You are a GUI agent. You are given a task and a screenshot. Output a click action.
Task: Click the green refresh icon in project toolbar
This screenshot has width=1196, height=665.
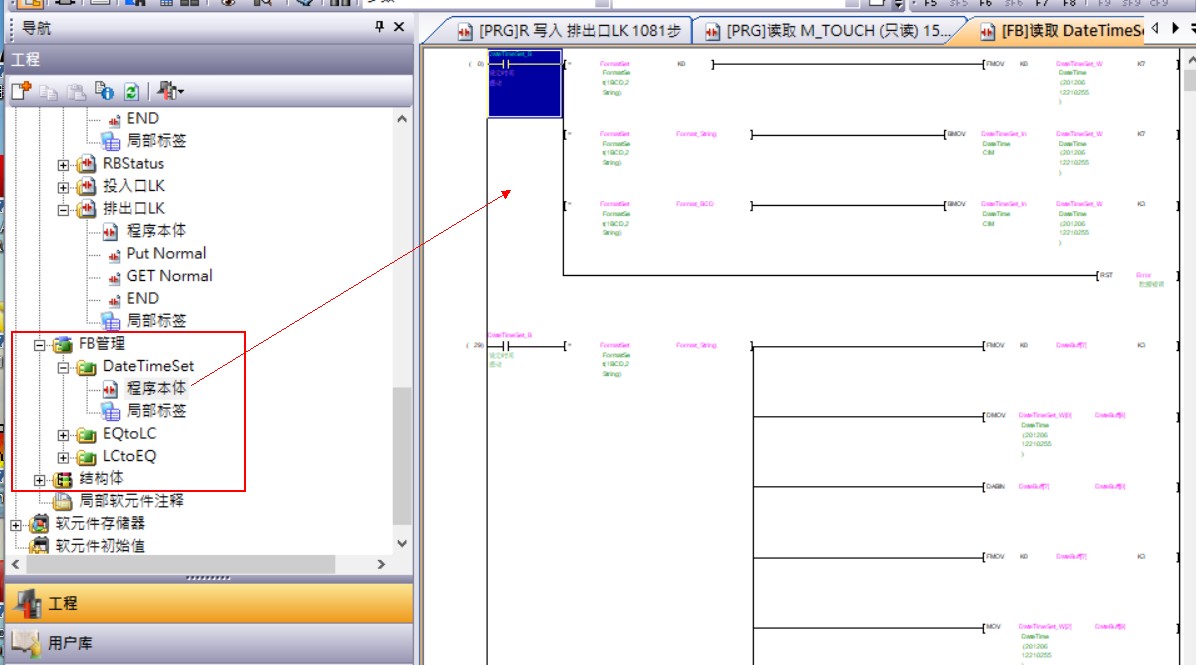point(131,92)
